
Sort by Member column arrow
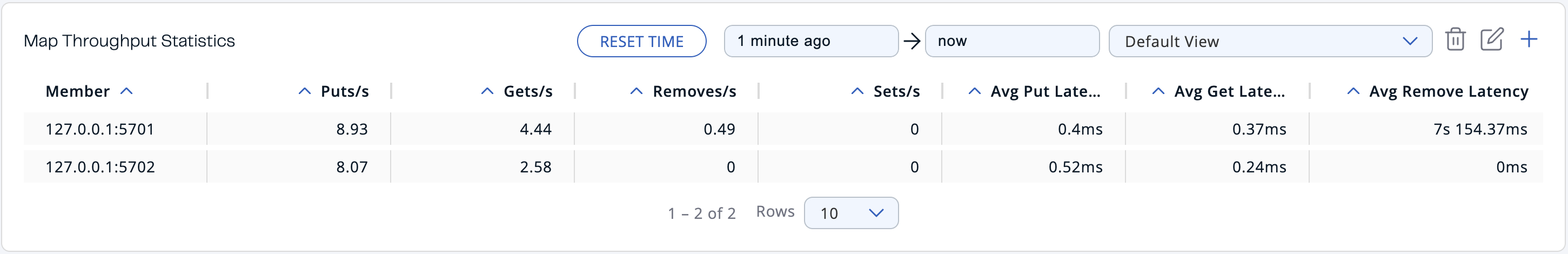(126, 91)
